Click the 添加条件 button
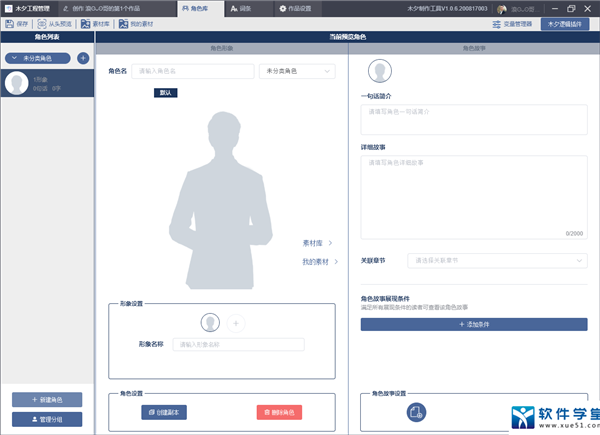Viewport: 600px width, 435px height. pyautogui.click(x=474, y=324)
